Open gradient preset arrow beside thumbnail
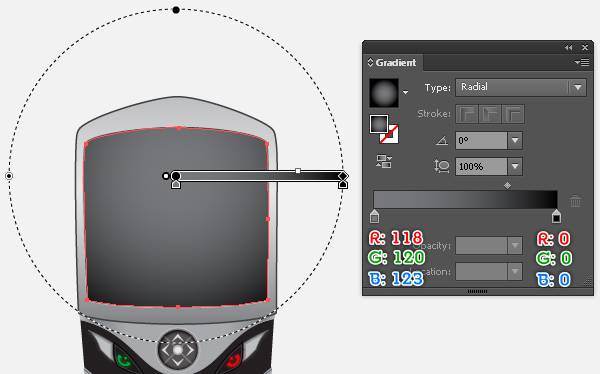Screen dimensions: 600x374 (405, 92)
